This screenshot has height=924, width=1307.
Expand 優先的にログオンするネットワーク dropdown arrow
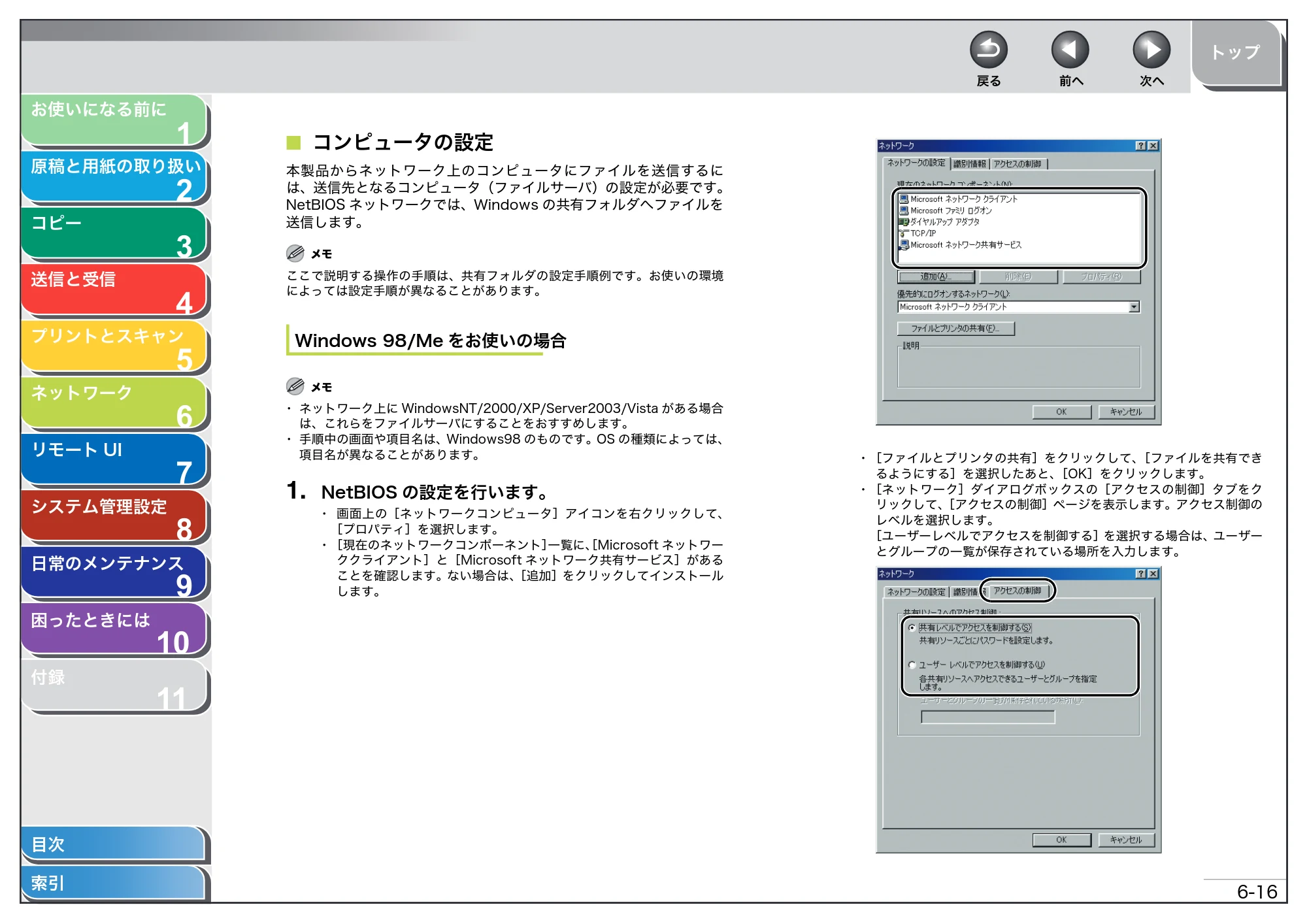point(1134,307)
